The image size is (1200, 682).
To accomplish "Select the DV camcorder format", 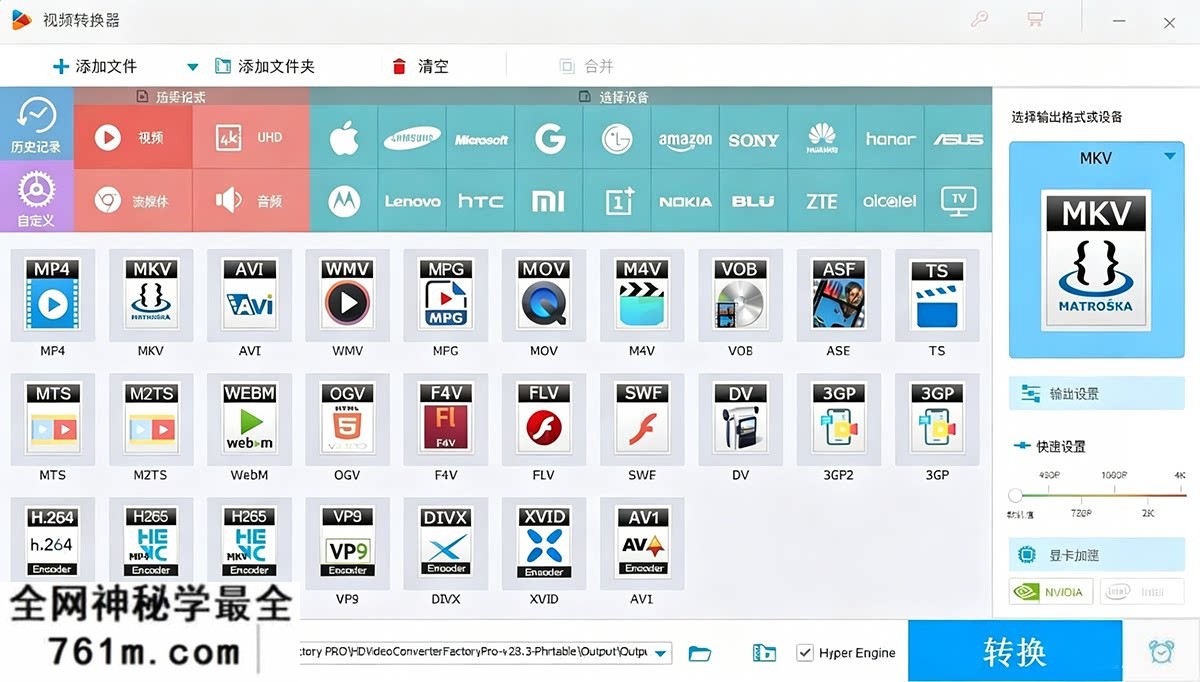I will (x=740, y=418).
